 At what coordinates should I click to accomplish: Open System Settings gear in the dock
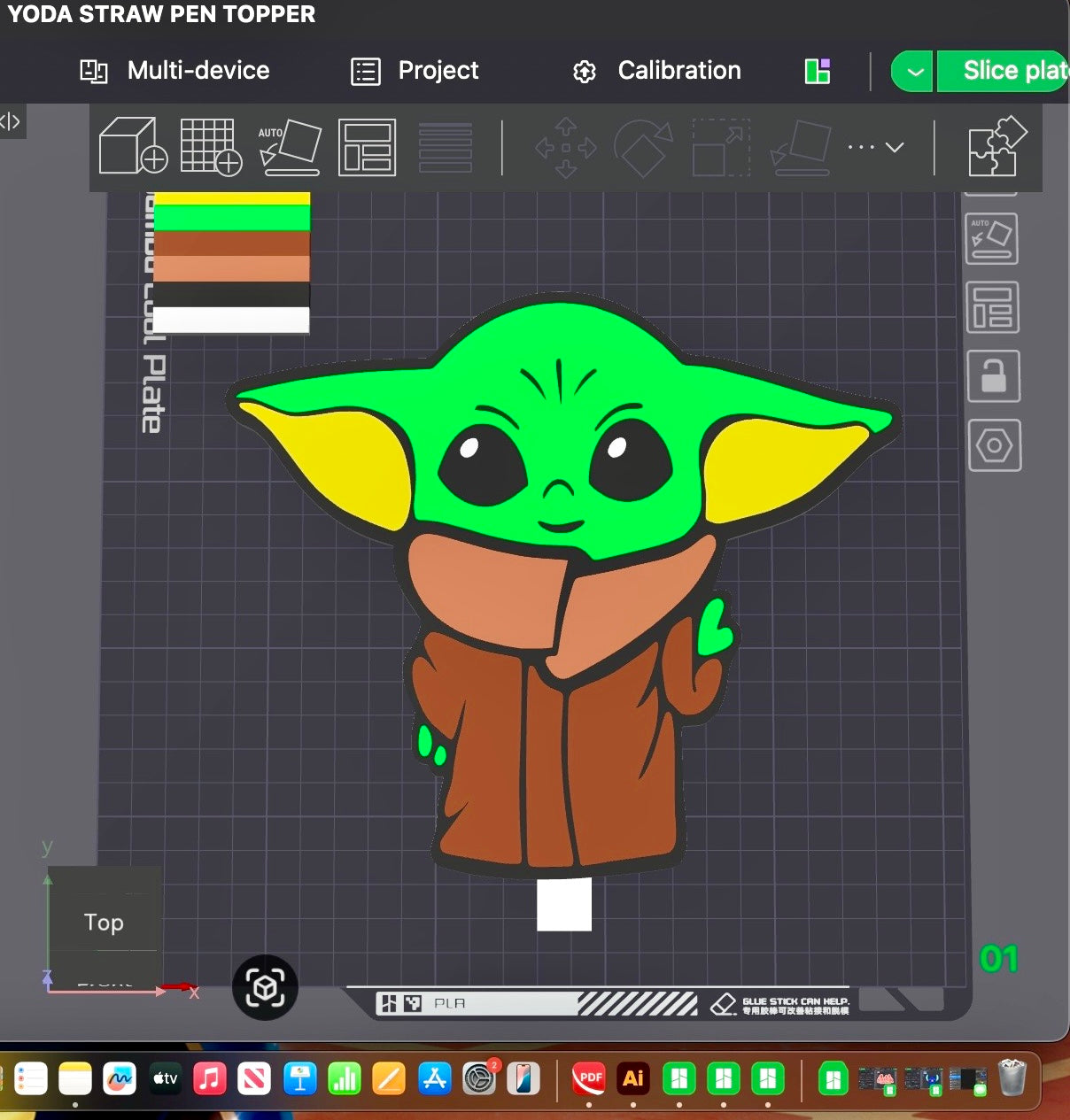[479, 1078]
